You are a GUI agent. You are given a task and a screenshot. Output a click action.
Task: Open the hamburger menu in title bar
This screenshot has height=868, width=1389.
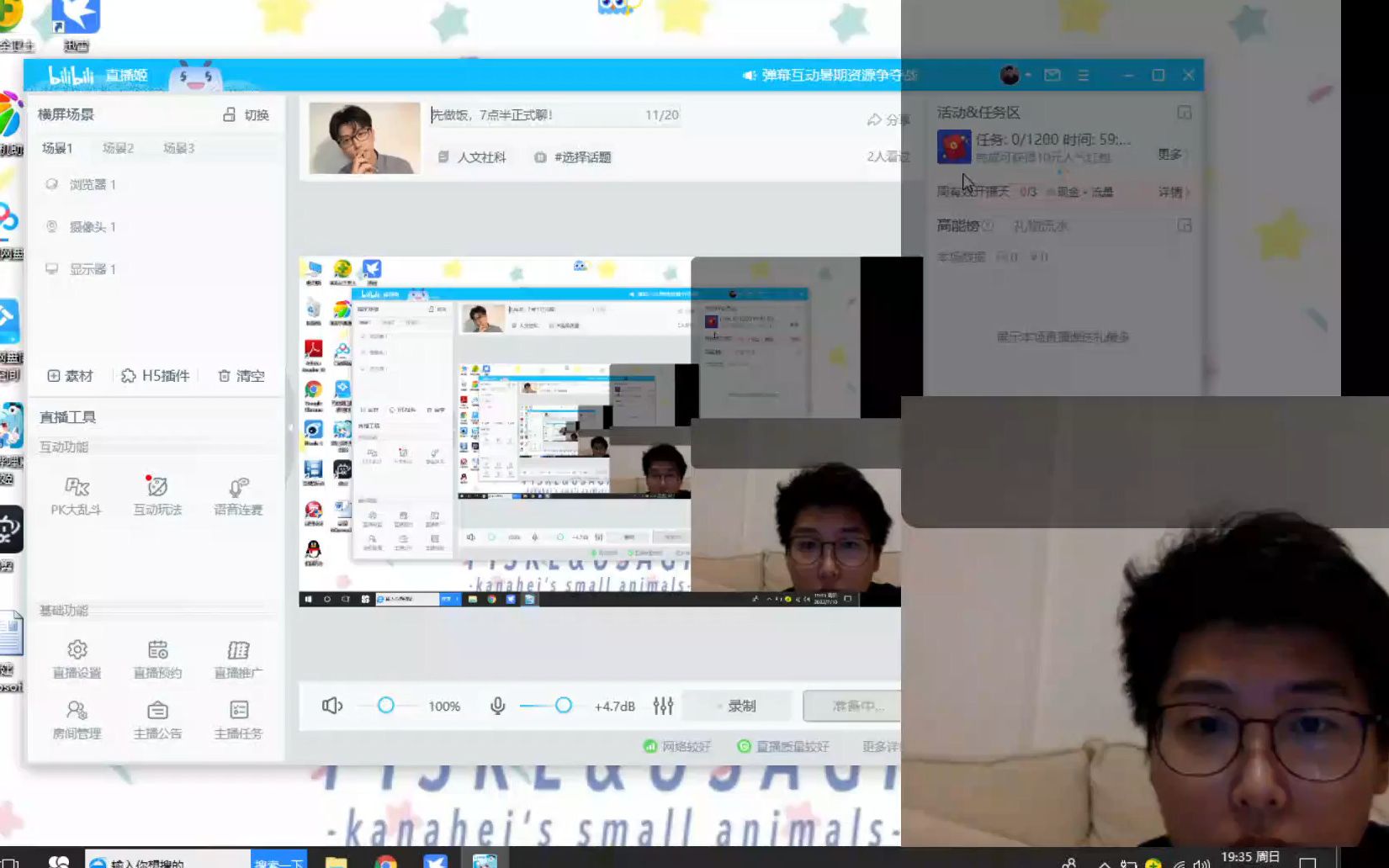pos(1084,75)
